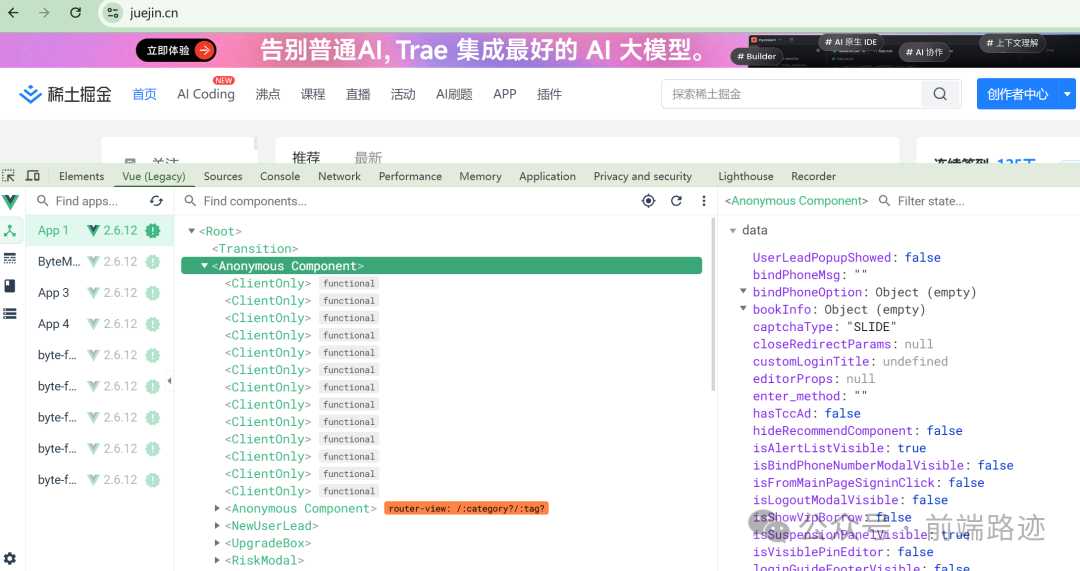Select App 1 in the apps list
1080x571 pixels.
click(x=99, y=231)
